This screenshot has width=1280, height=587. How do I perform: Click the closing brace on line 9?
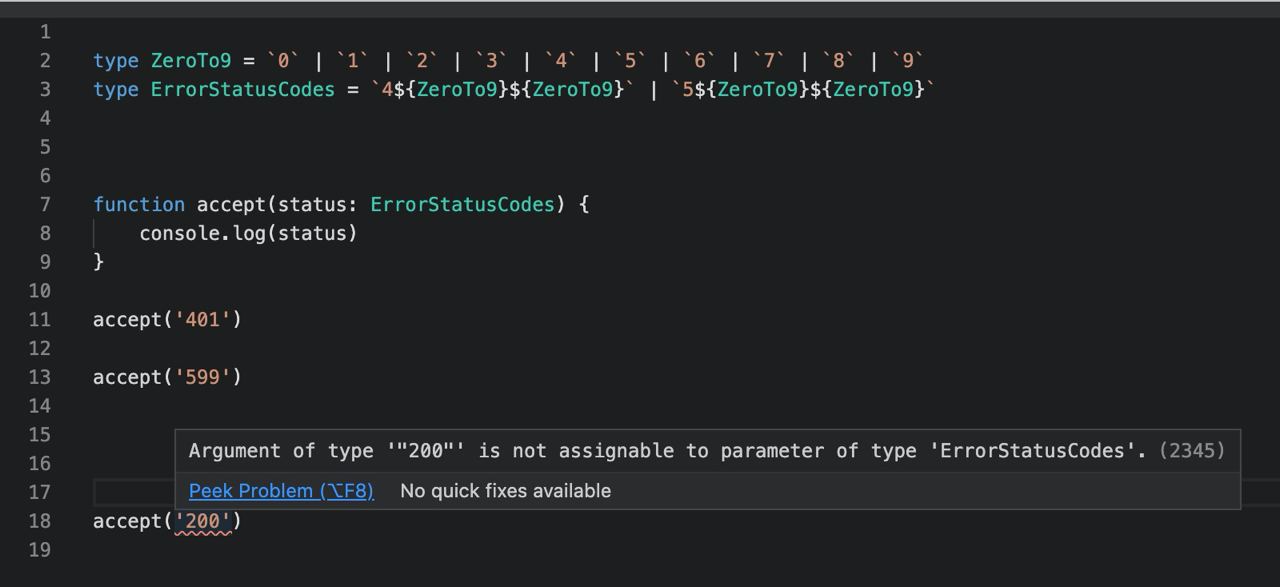coord(98,262)
